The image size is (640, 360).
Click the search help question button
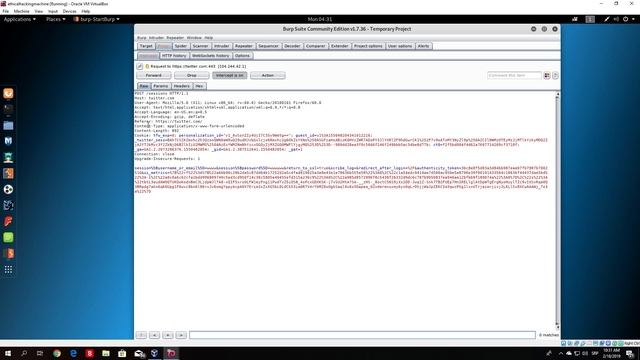click(141, 335)
